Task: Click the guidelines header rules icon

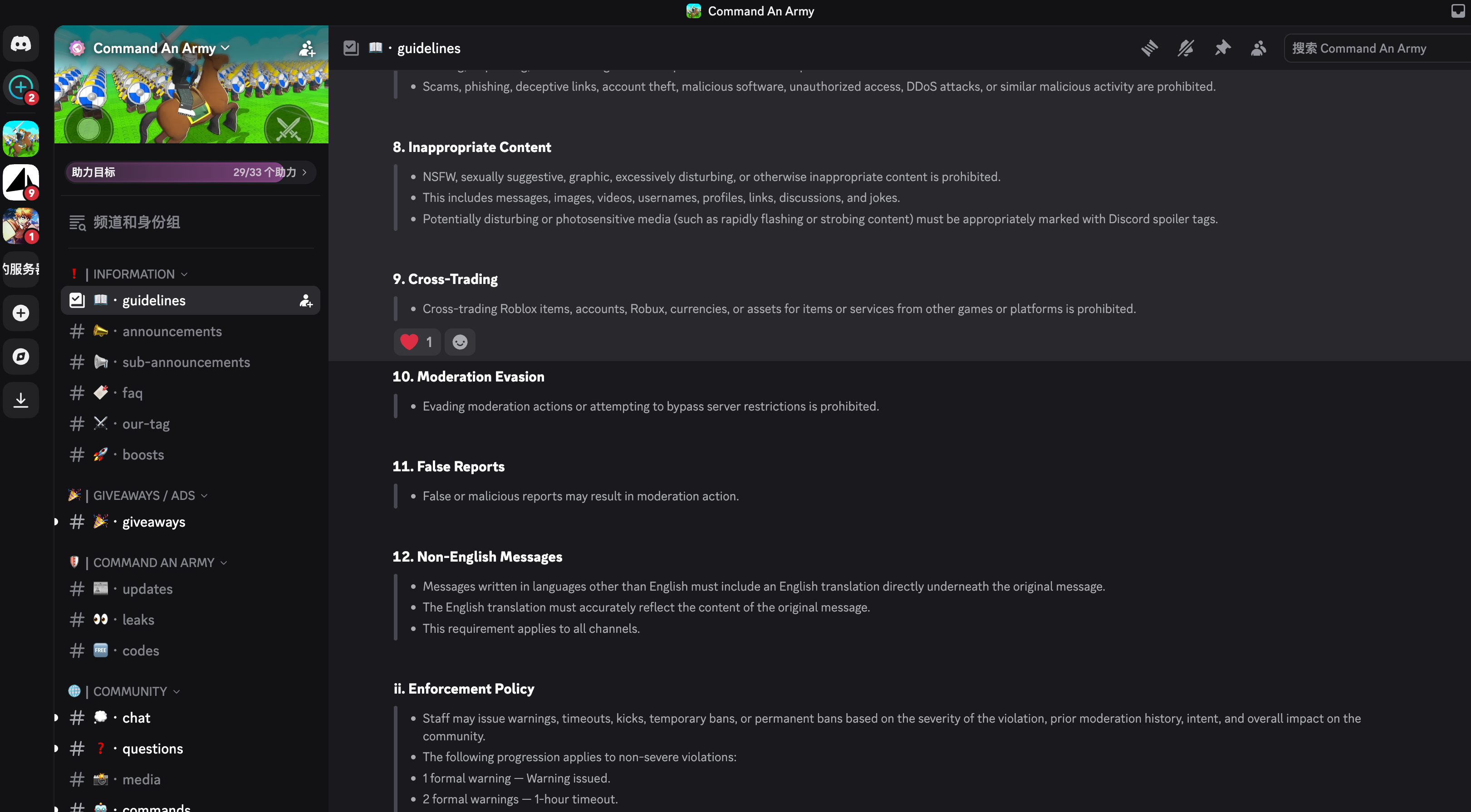Action: coord(351,48)
